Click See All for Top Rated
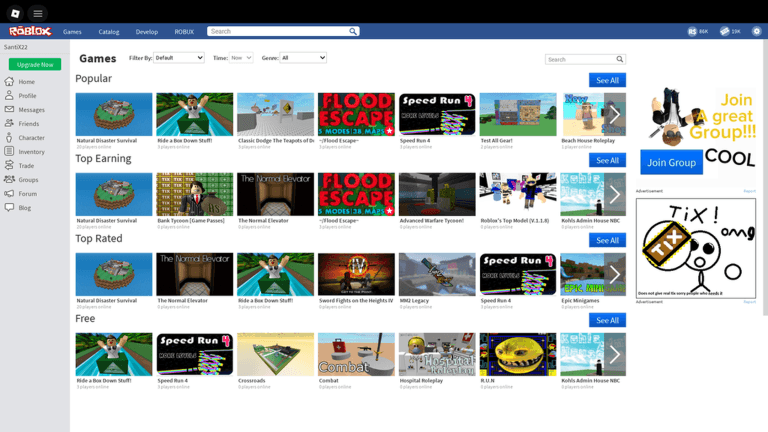Image resolution: width=768 pixels, height=432 pixels. coord(607,240)
